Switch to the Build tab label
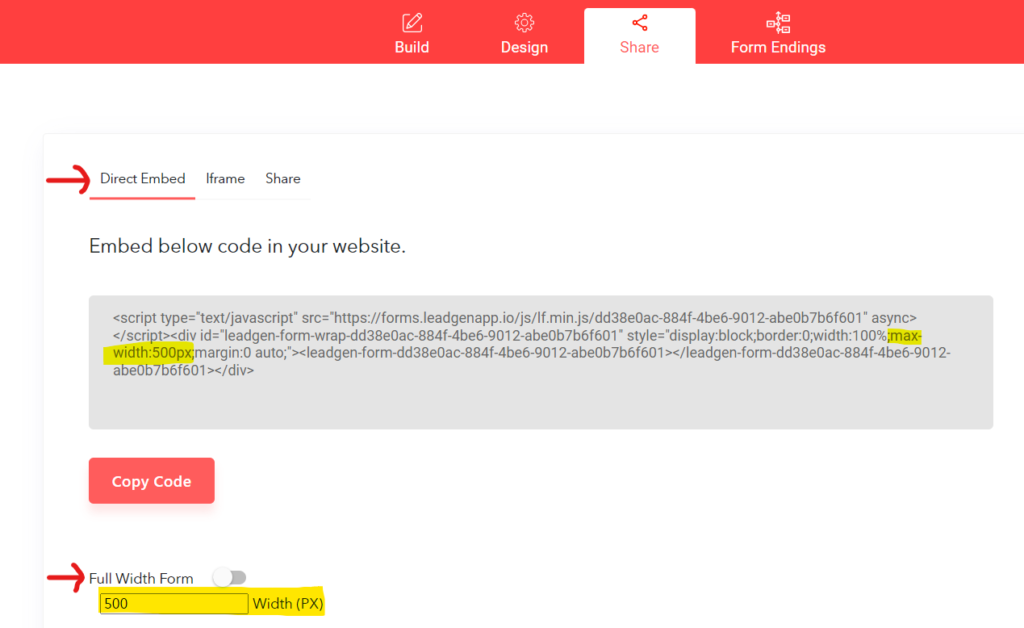 (x=411, y=48)
